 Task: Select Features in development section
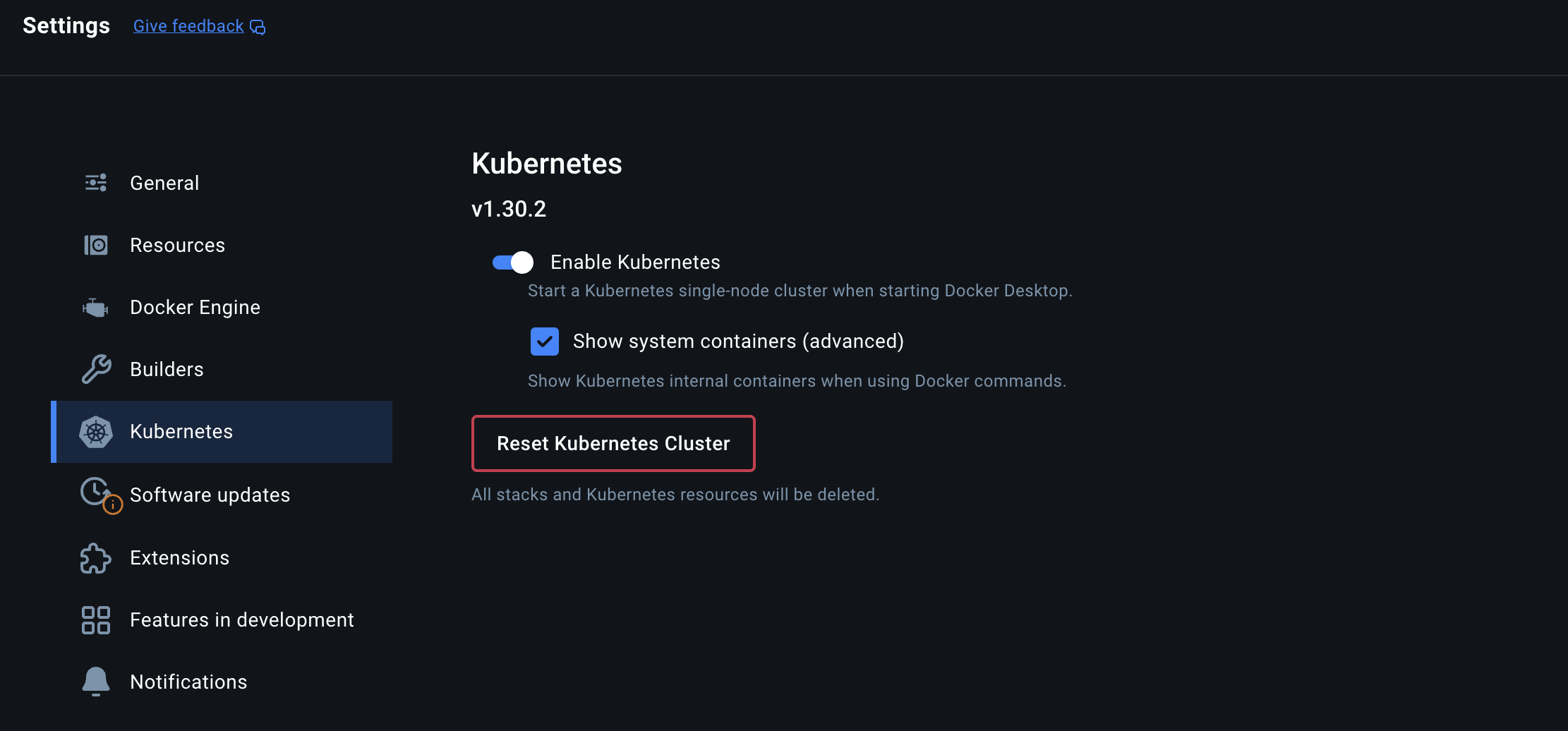(241, 620)
